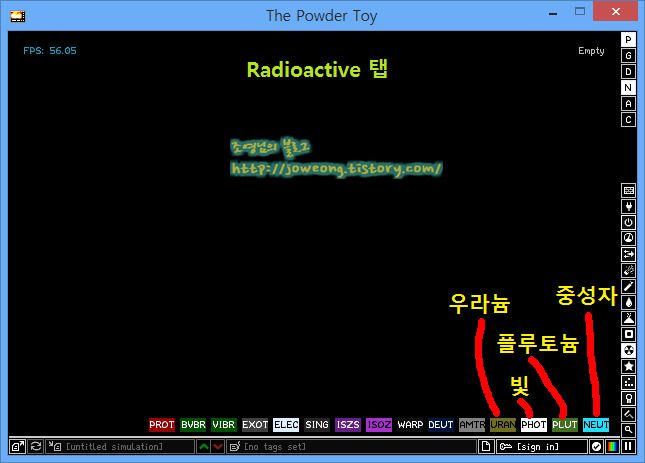Select the ISZS element
645x463 pixels.
coord(348,425)
